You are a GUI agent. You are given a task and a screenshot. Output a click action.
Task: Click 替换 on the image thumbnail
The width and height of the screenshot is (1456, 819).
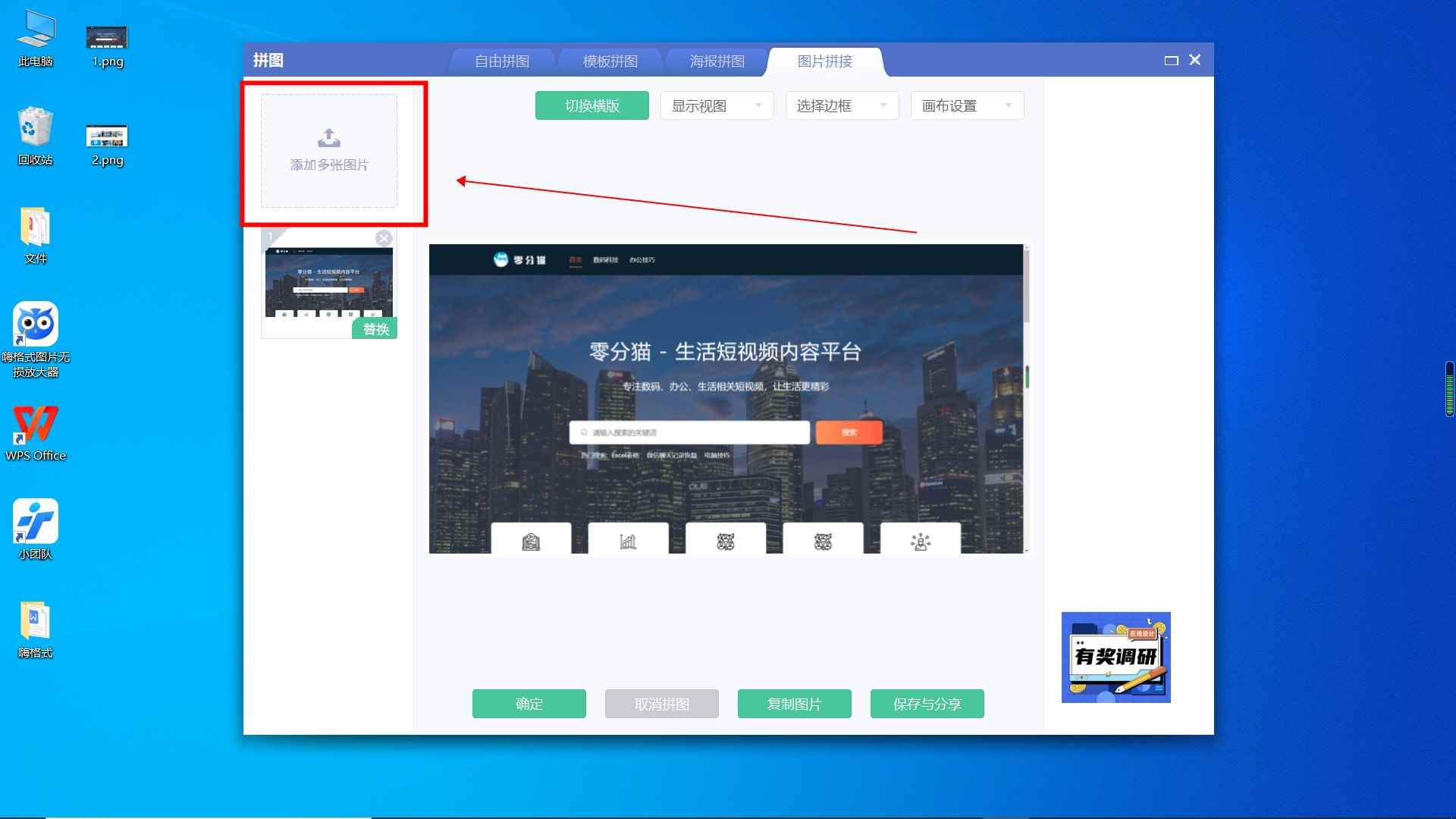tap(375, 329)
